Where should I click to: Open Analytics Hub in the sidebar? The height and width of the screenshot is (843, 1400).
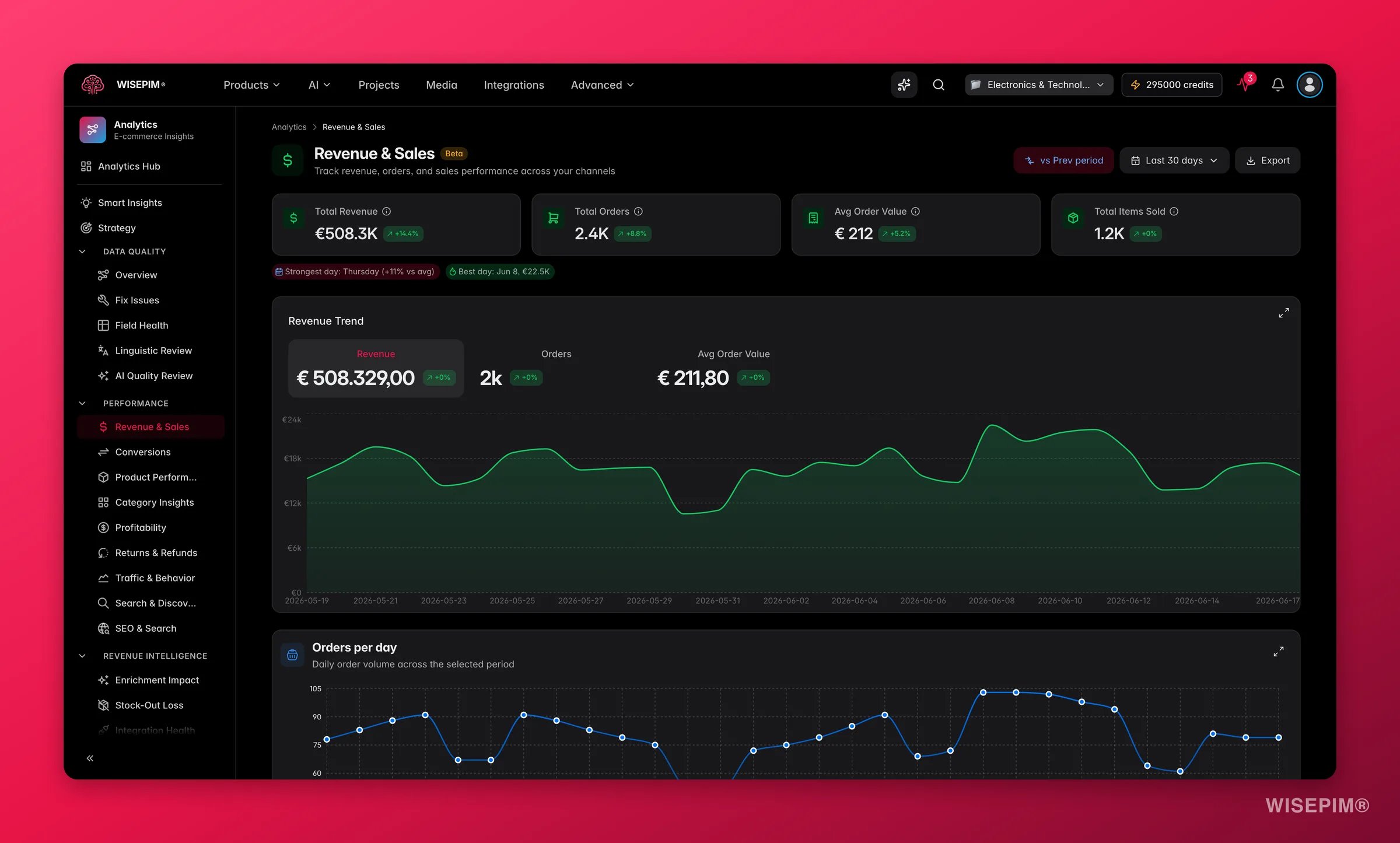tap(150, 166)
